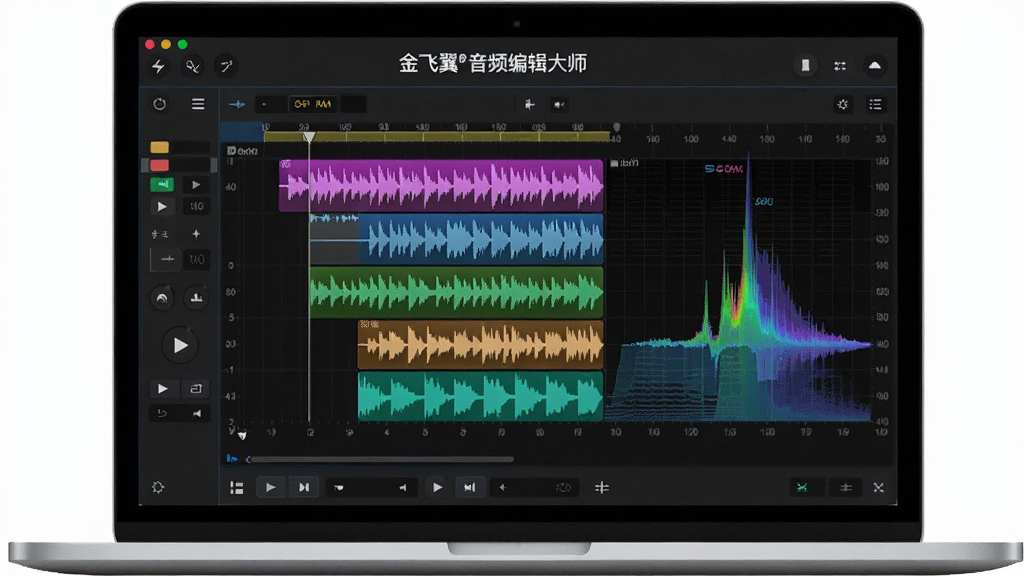Open the gear settings icon above spectrum
Viewport: 1024px width, 576px height.
(842, 104)
